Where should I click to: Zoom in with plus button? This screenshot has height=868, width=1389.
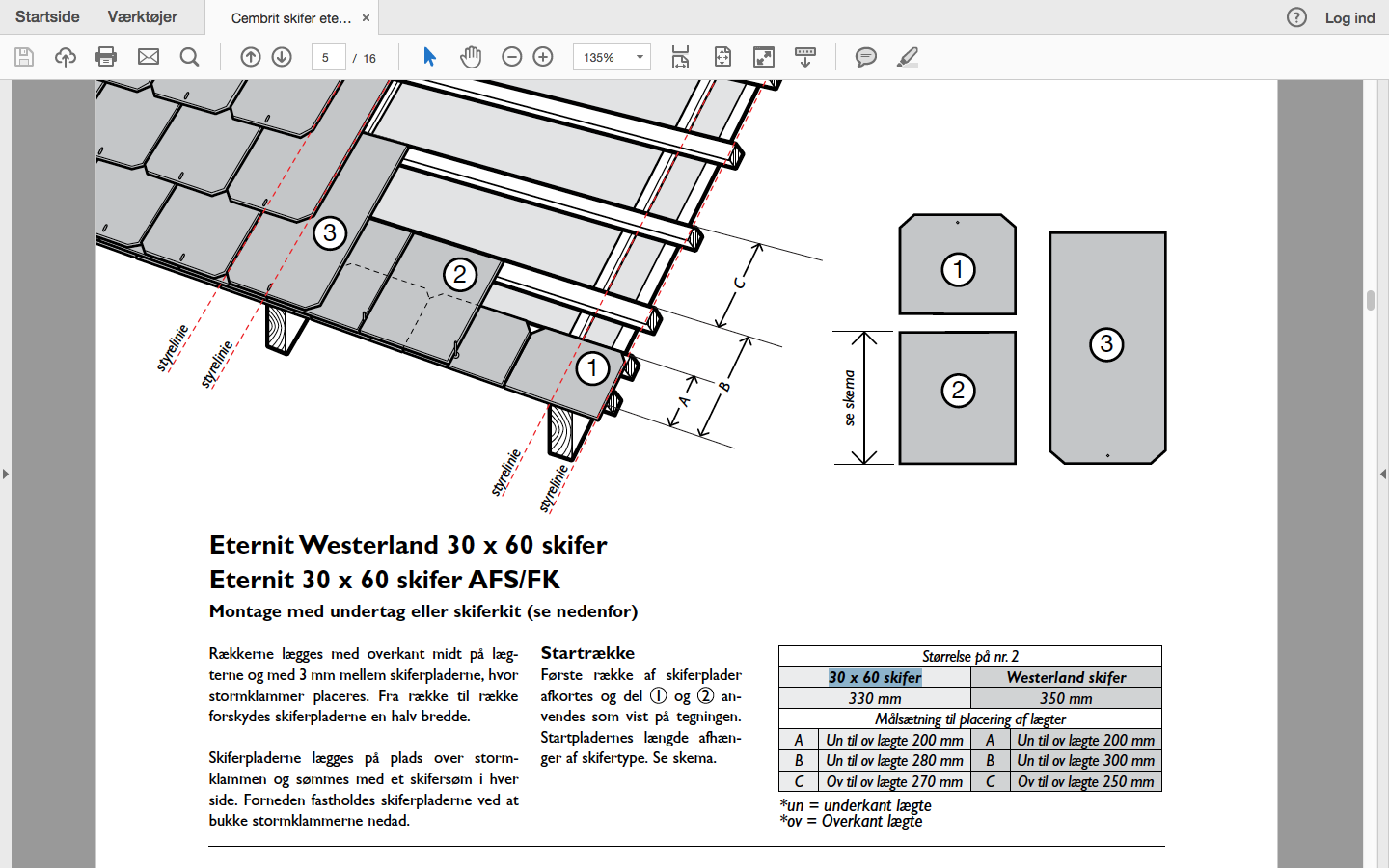(x=543, y=57)
